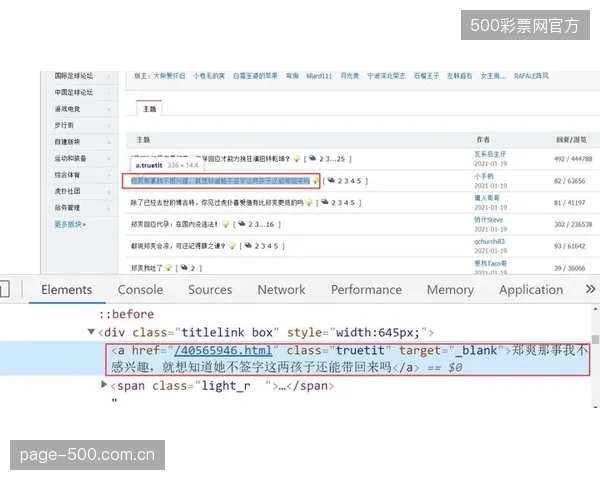Open moderator profile RAFALE阵风
Viewport: 600px width, 480px height.
point(531,76)
